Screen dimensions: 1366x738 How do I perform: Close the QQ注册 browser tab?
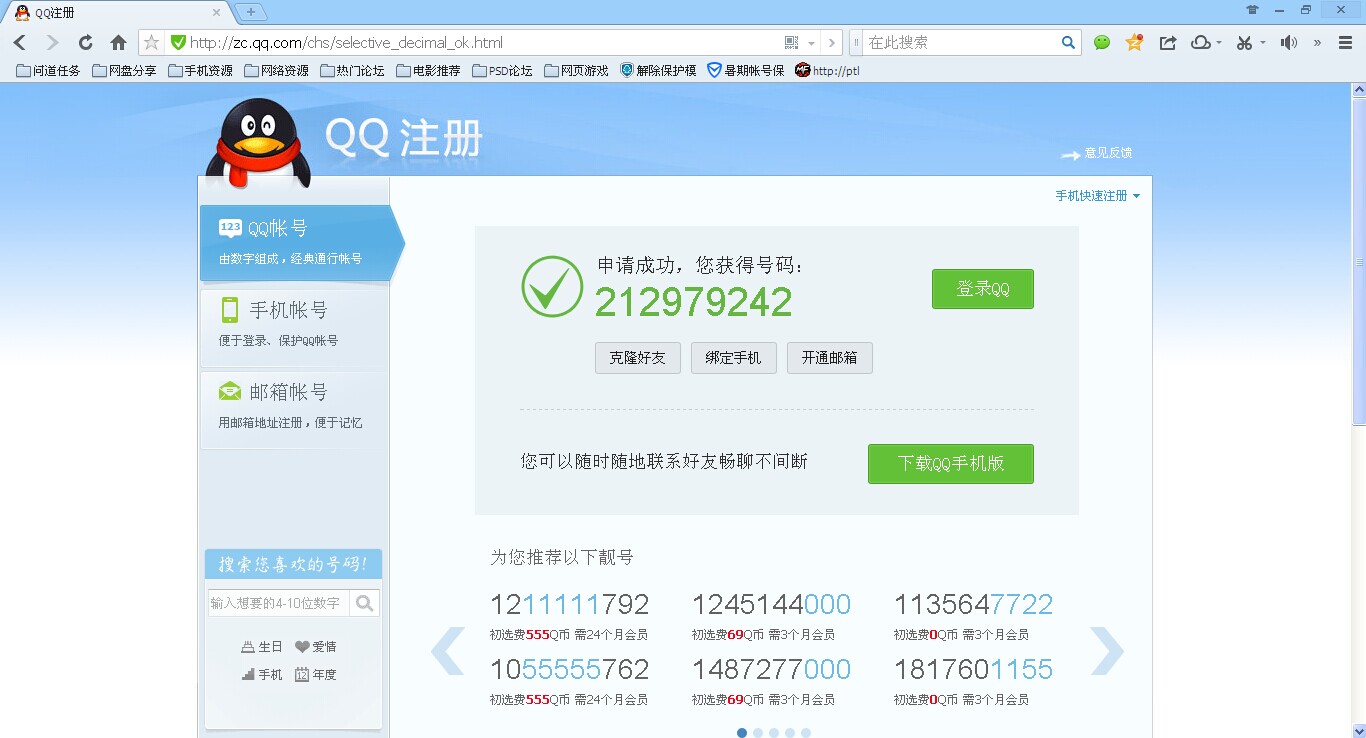pyautogui.click(x=217, y=13)
